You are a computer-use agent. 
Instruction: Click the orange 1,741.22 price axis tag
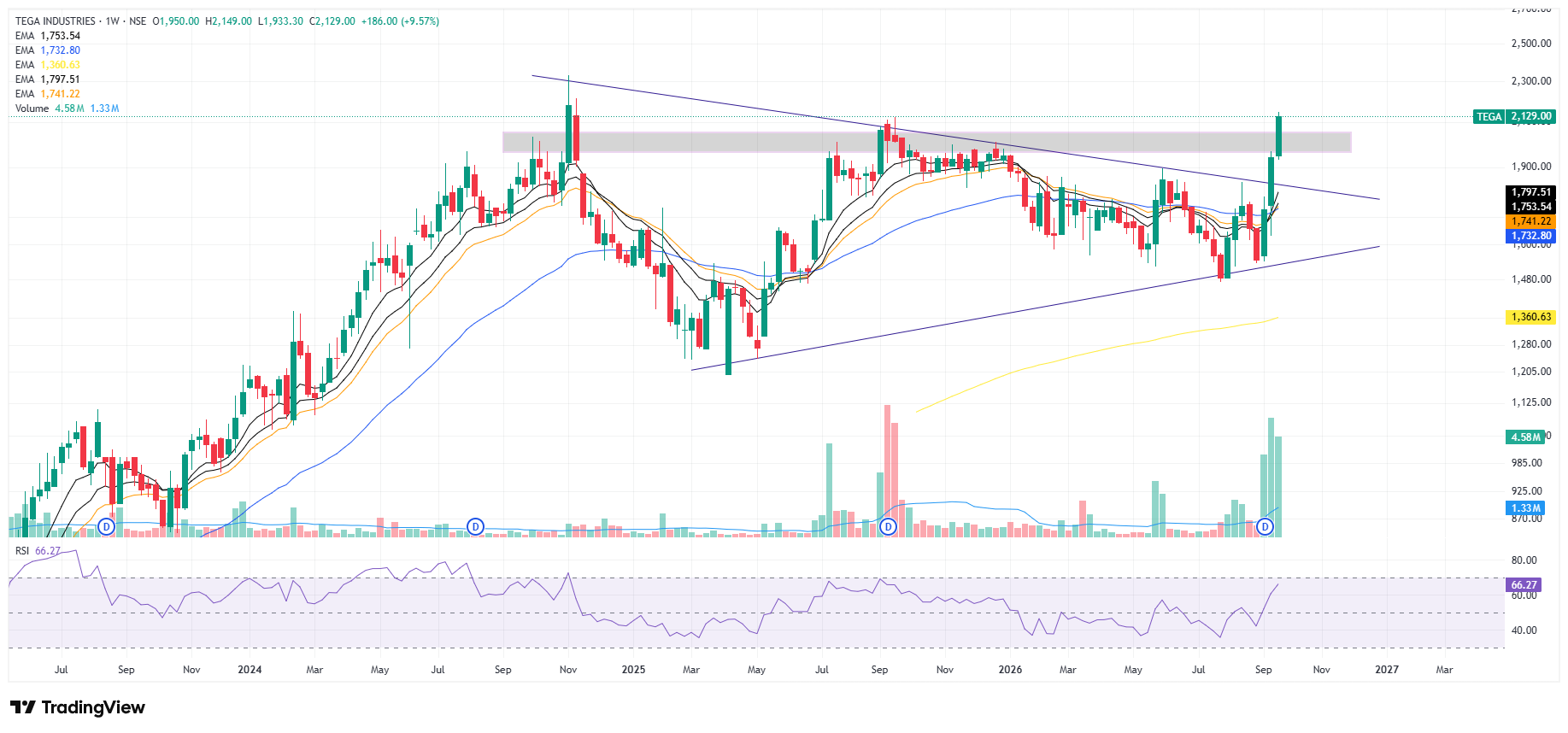point(1530,221)
